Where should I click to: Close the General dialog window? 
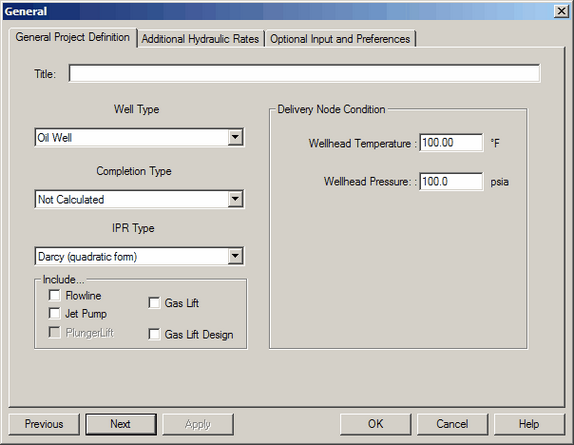[561, 11]
